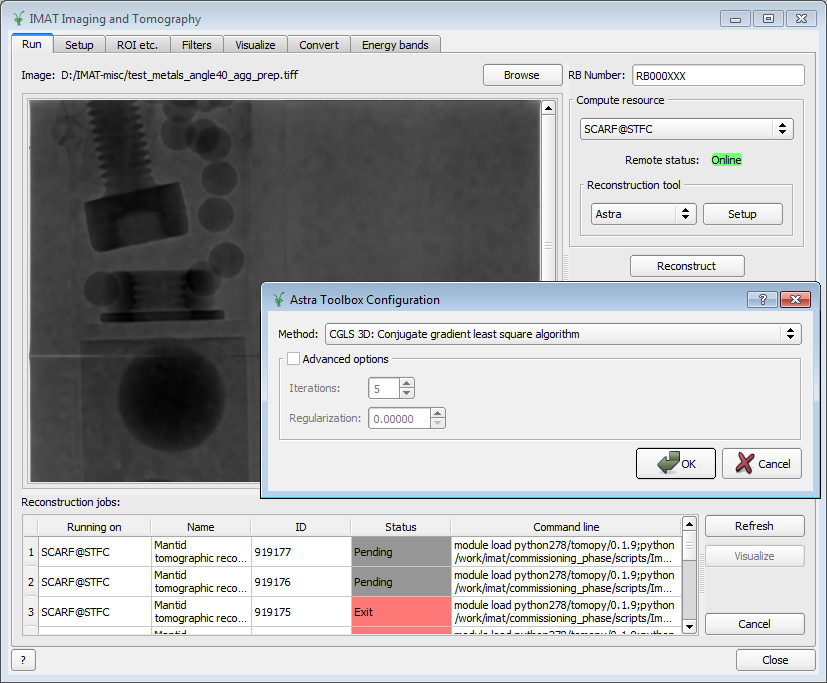Open the Reconstruction tool selector showing Astra
The image size is (827, 683).
coord(643,213)
